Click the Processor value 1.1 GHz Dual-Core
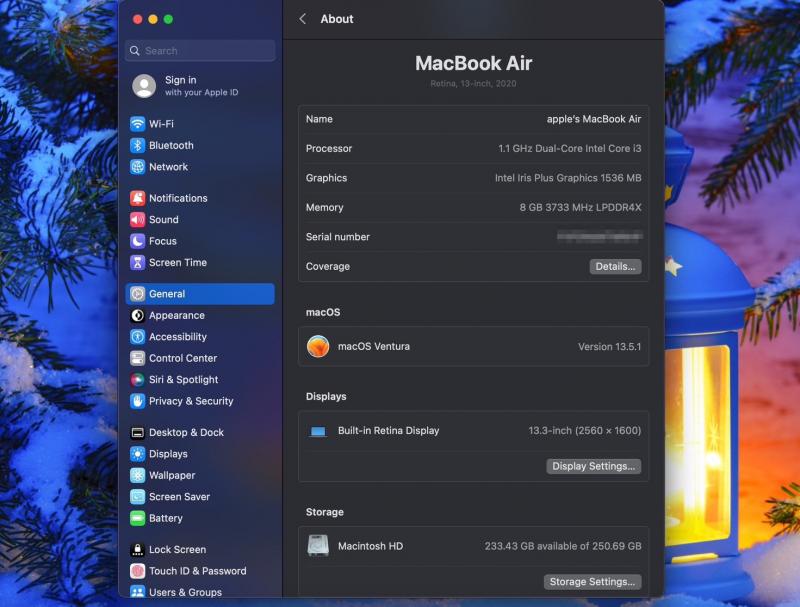 click(x=570, y=148)
